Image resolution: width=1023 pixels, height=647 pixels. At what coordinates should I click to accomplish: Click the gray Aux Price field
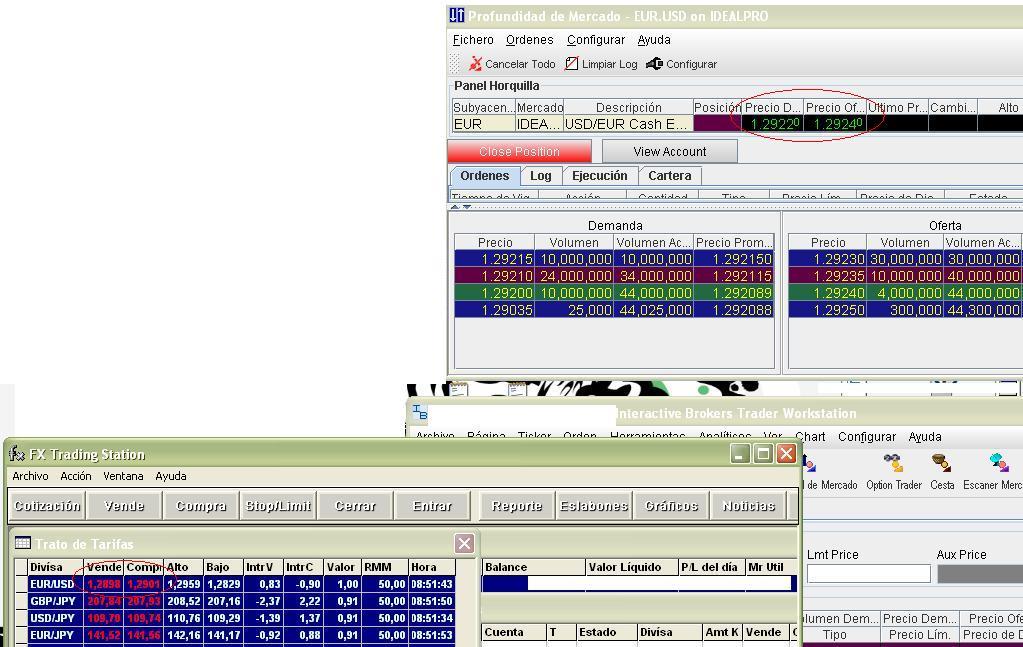(x=980, y=573)
